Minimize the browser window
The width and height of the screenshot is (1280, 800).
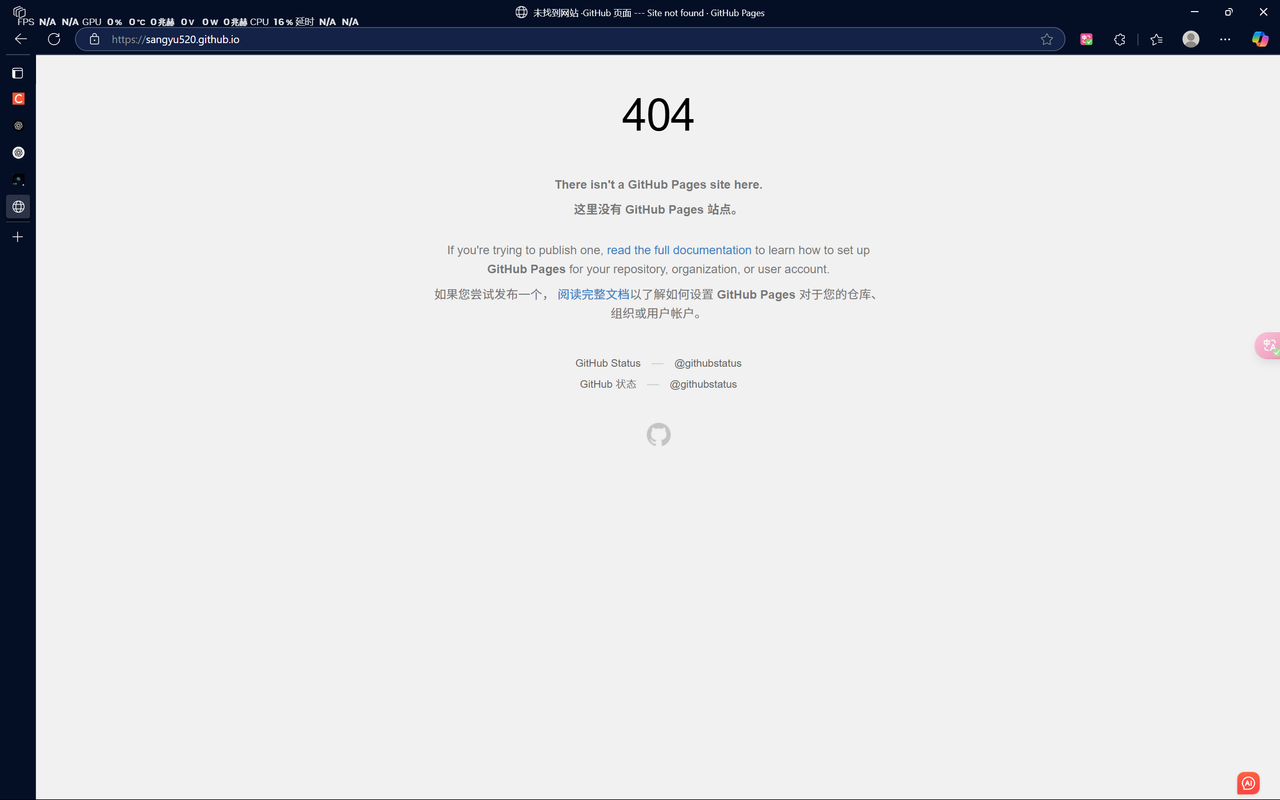click(x=1195, y=12)
